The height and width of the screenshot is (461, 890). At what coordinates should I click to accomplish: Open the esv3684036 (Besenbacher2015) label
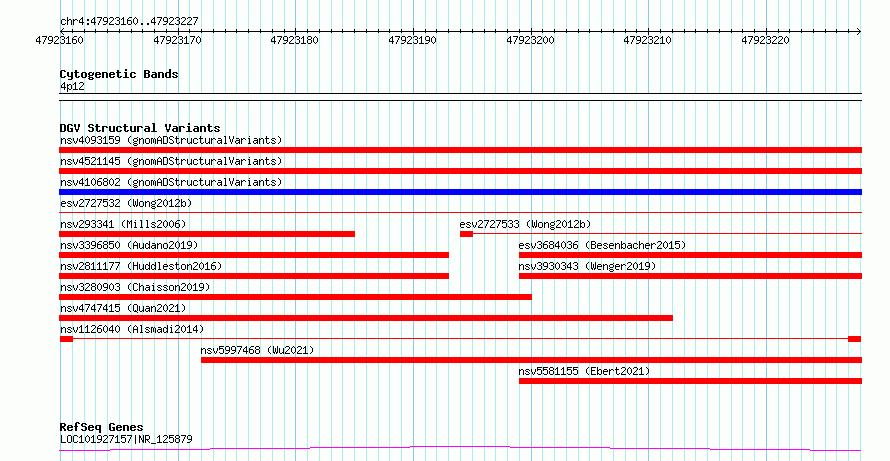coord(602,245)
